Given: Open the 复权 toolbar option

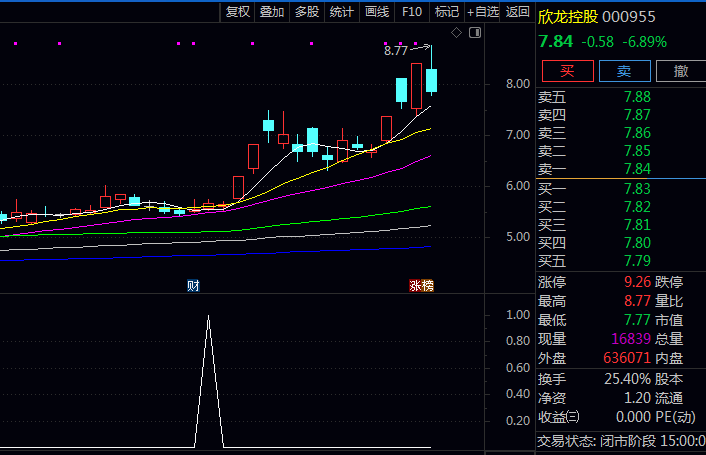Looking at the screenshot, I should [x=238, y=12].
